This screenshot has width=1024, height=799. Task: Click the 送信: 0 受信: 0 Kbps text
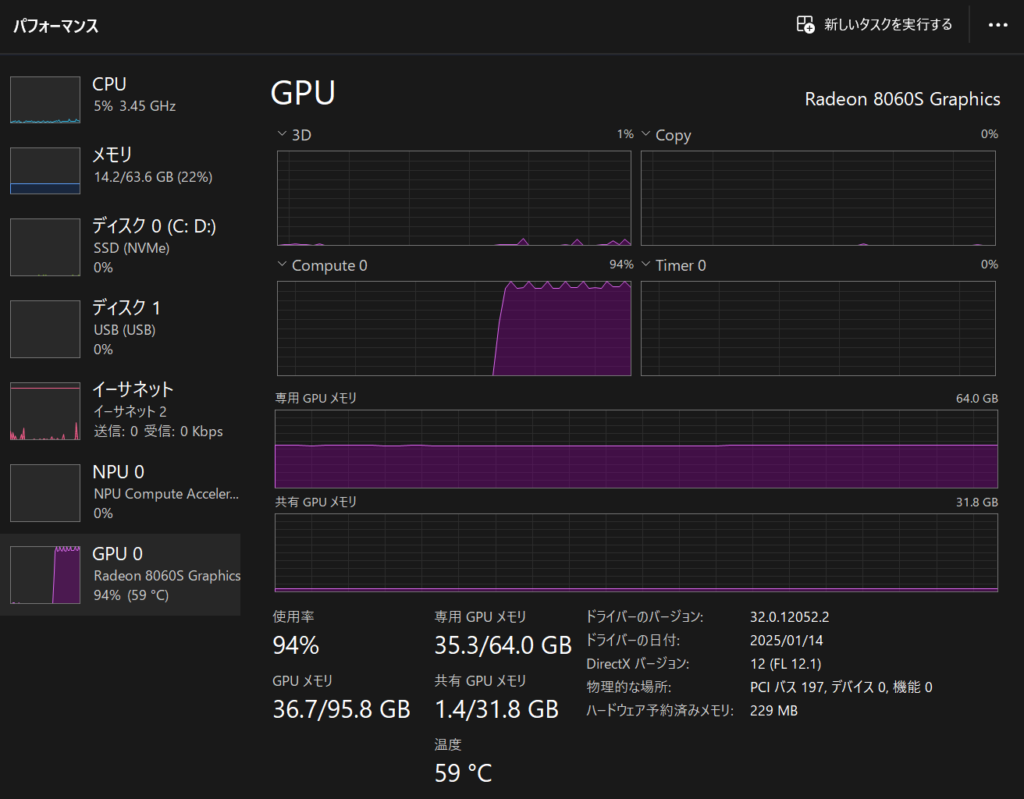(158, 431)
